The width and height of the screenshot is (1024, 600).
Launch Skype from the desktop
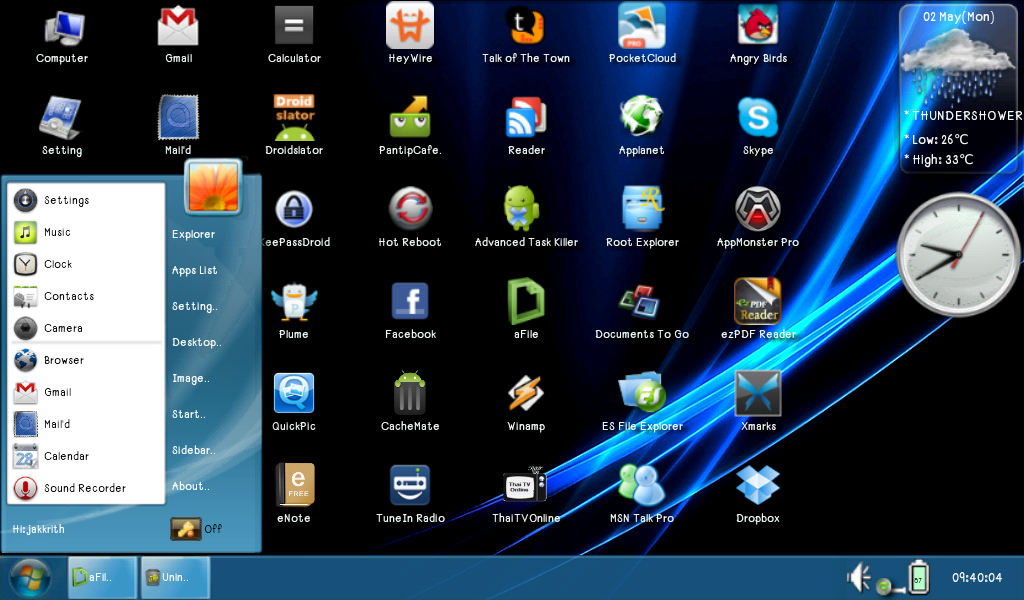pos(758,118)
